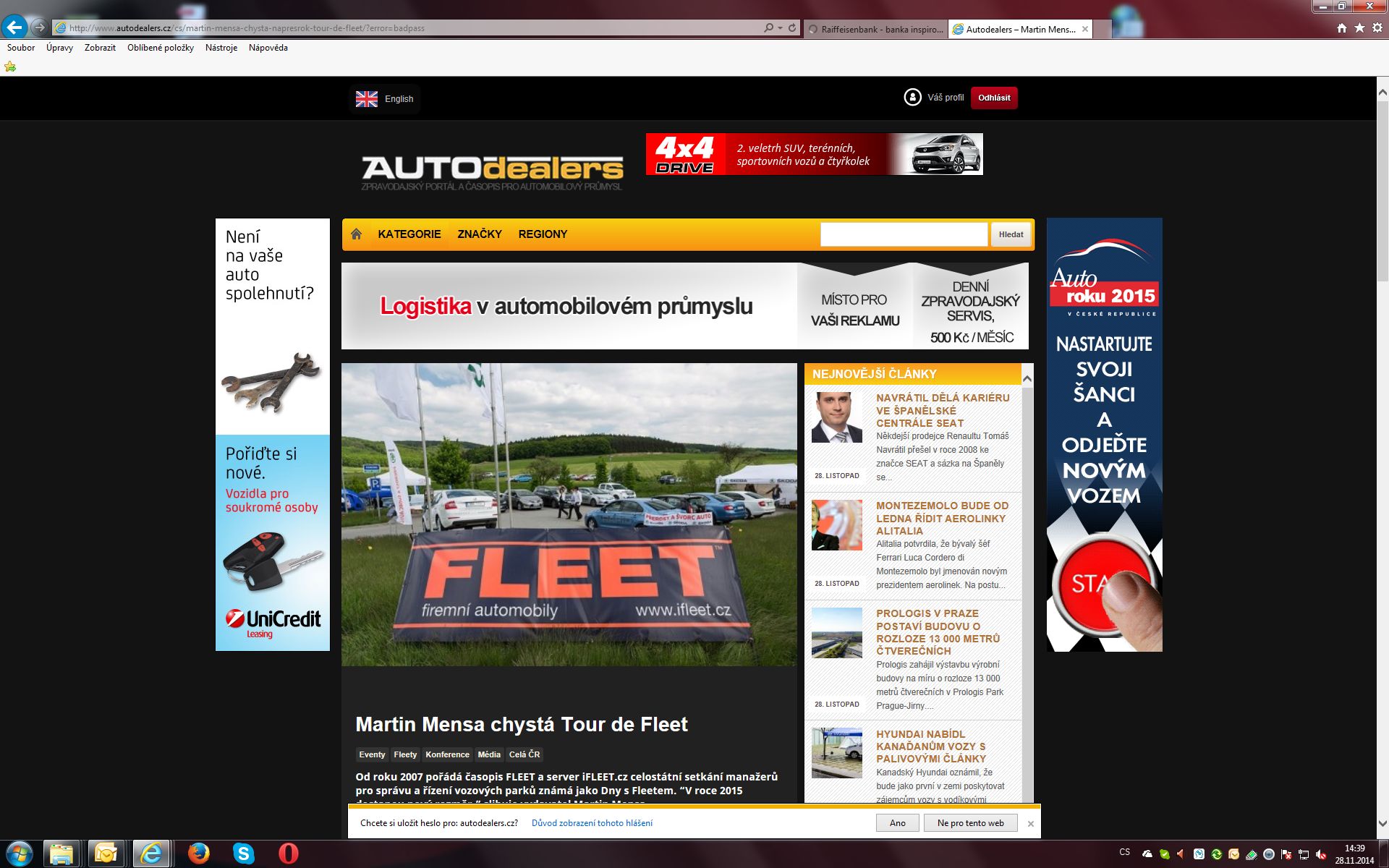Open the Nápověda menu
The image size is (1389, 868).
268,48
